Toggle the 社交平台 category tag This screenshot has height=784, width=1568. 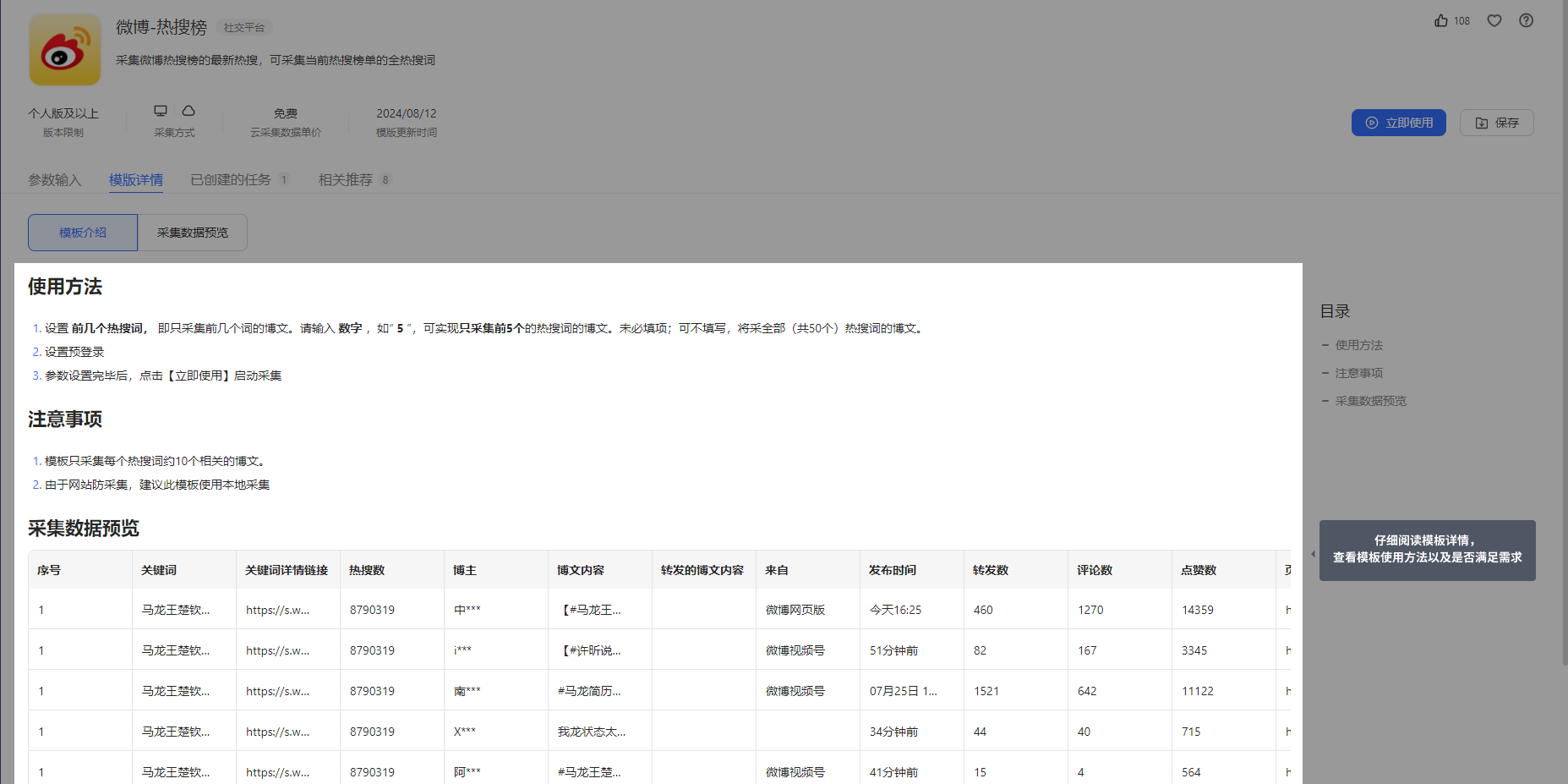[x=243, y=27]
